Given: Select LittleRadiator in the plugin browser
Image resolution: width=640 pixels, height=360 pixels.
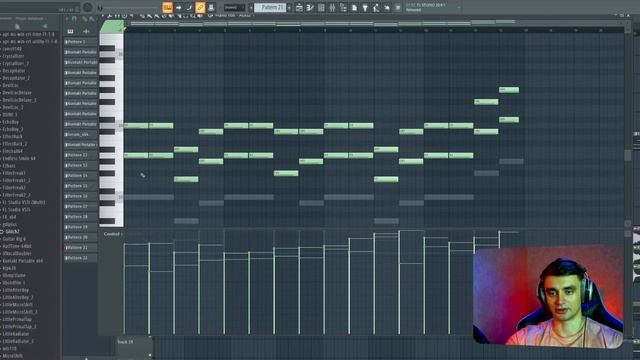Looking at the screenshot, I should click(x=16, y=334).
